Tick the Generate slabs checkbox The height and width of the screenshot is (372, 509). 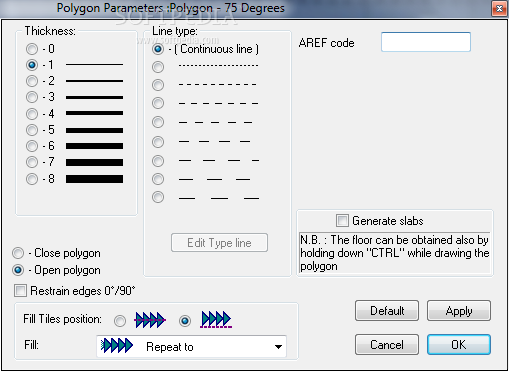pyautogui.click(x=342, y=221)
